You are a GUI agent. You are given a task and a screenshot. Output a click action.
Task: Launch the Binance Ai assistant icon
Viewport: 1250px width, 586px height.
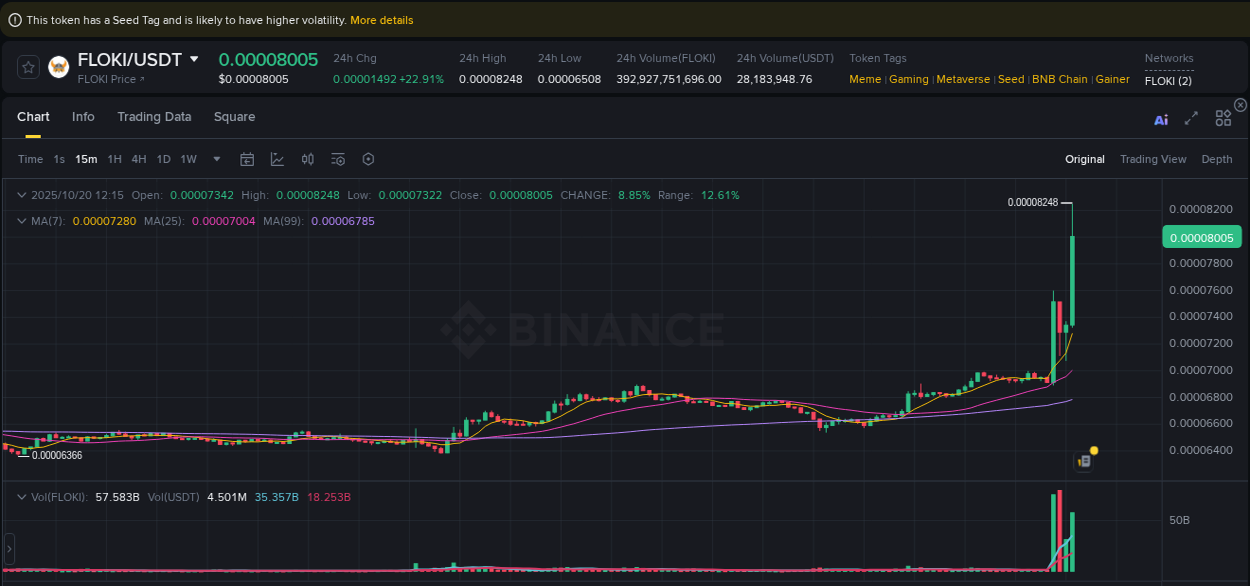coord(1160,118)
